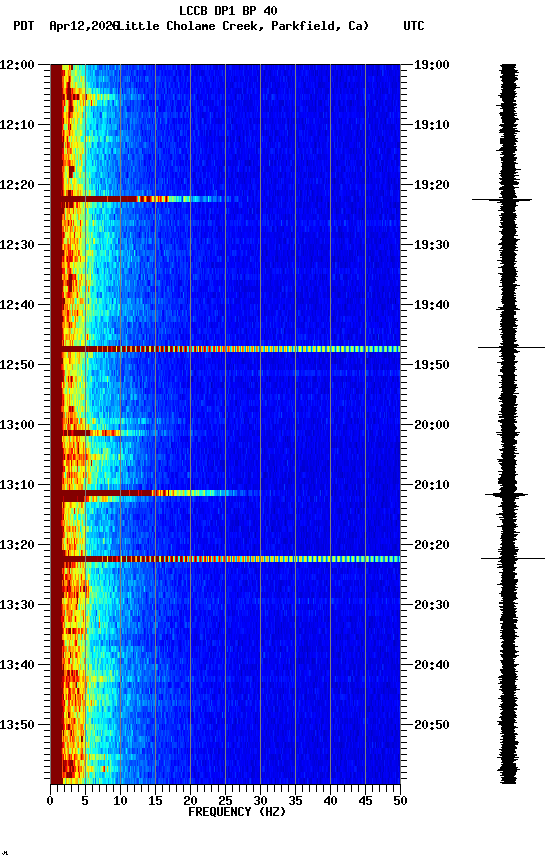552x864 pixels.
Task: Click the seismogram spike near 20:22 UTC
Action: point(513,558)
